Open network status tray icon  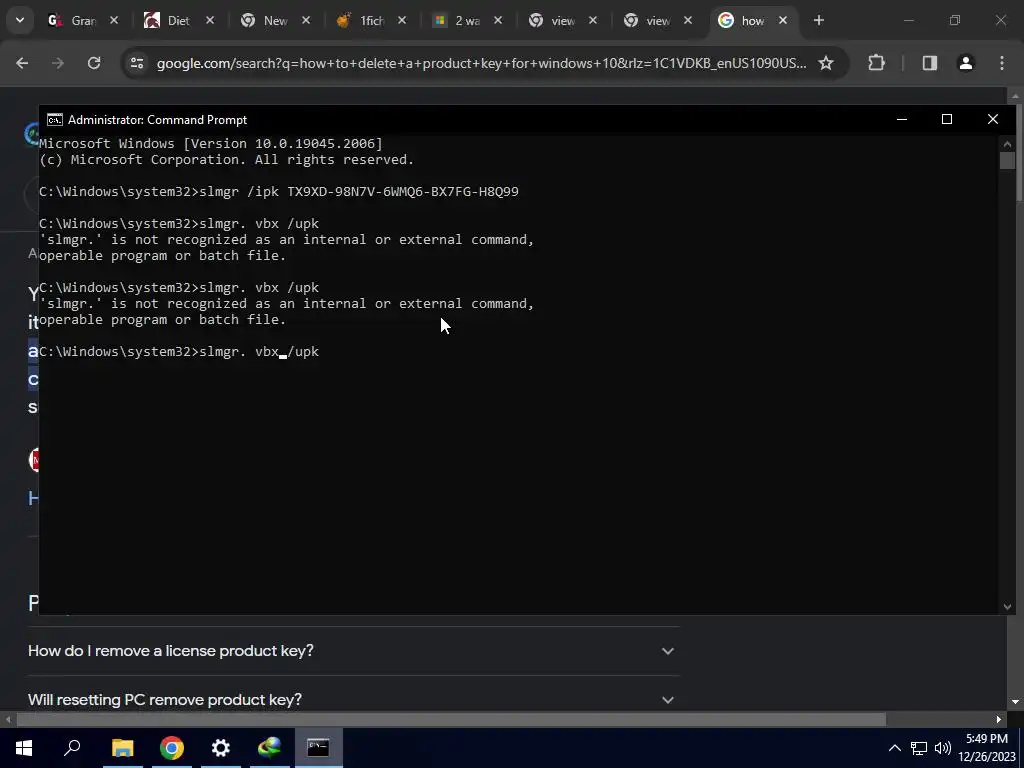919,748
